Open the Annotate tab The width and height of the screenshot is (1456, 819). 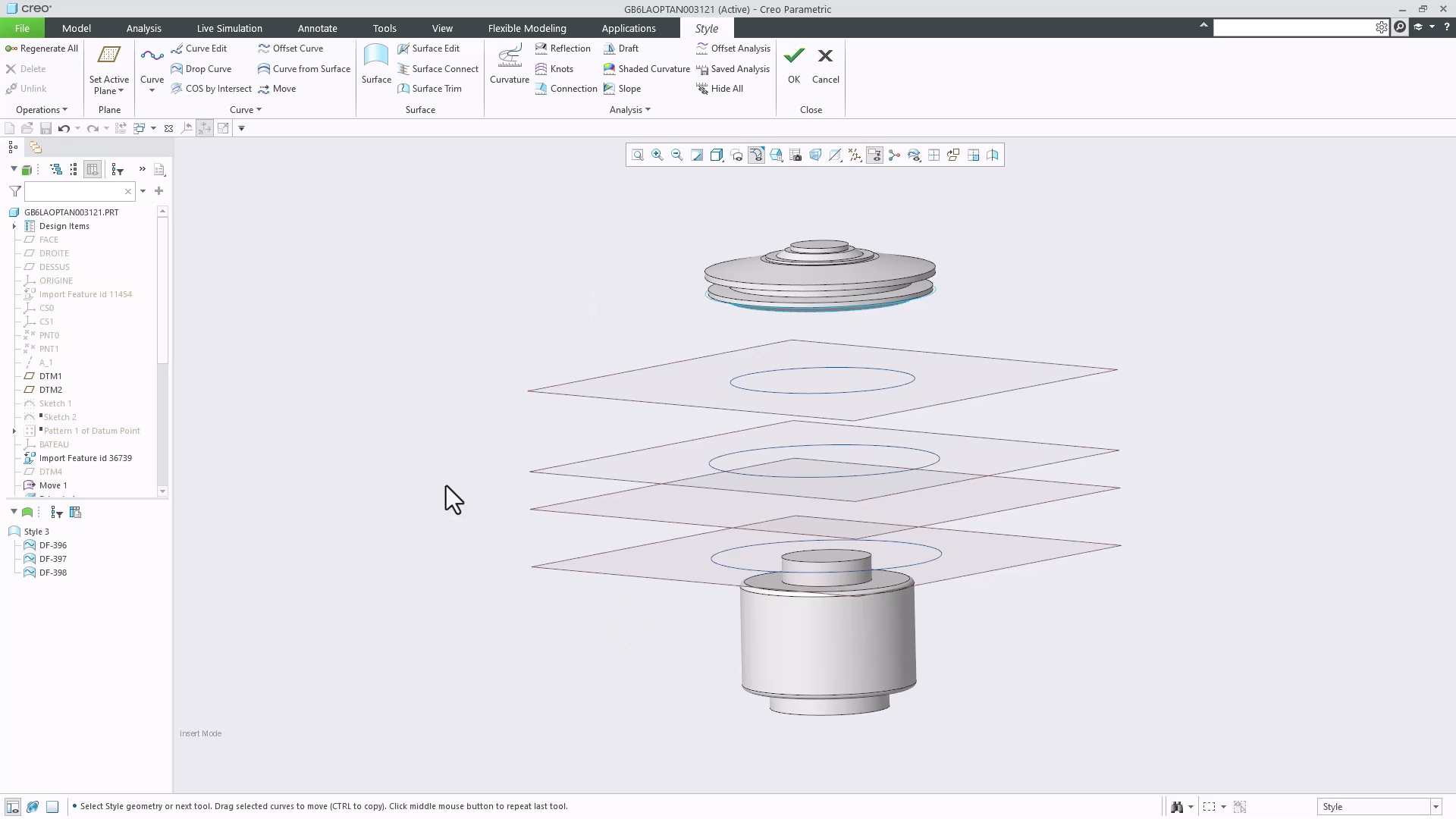click(x=317, y=28)
